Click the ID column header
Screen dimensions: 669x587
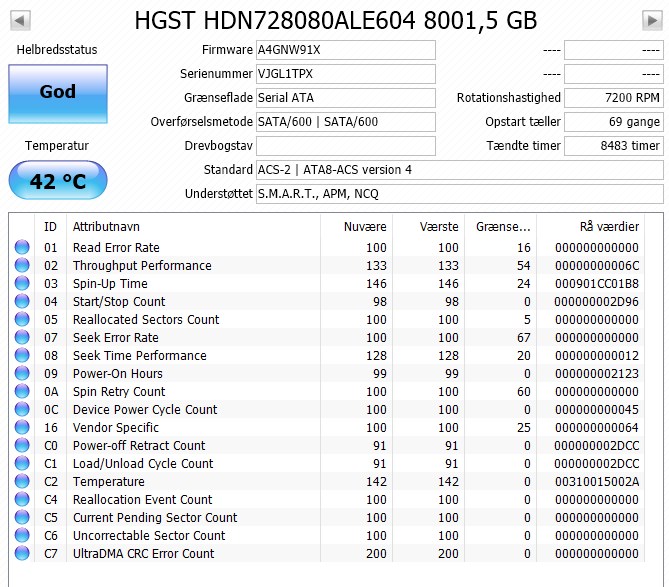(50, 227)
